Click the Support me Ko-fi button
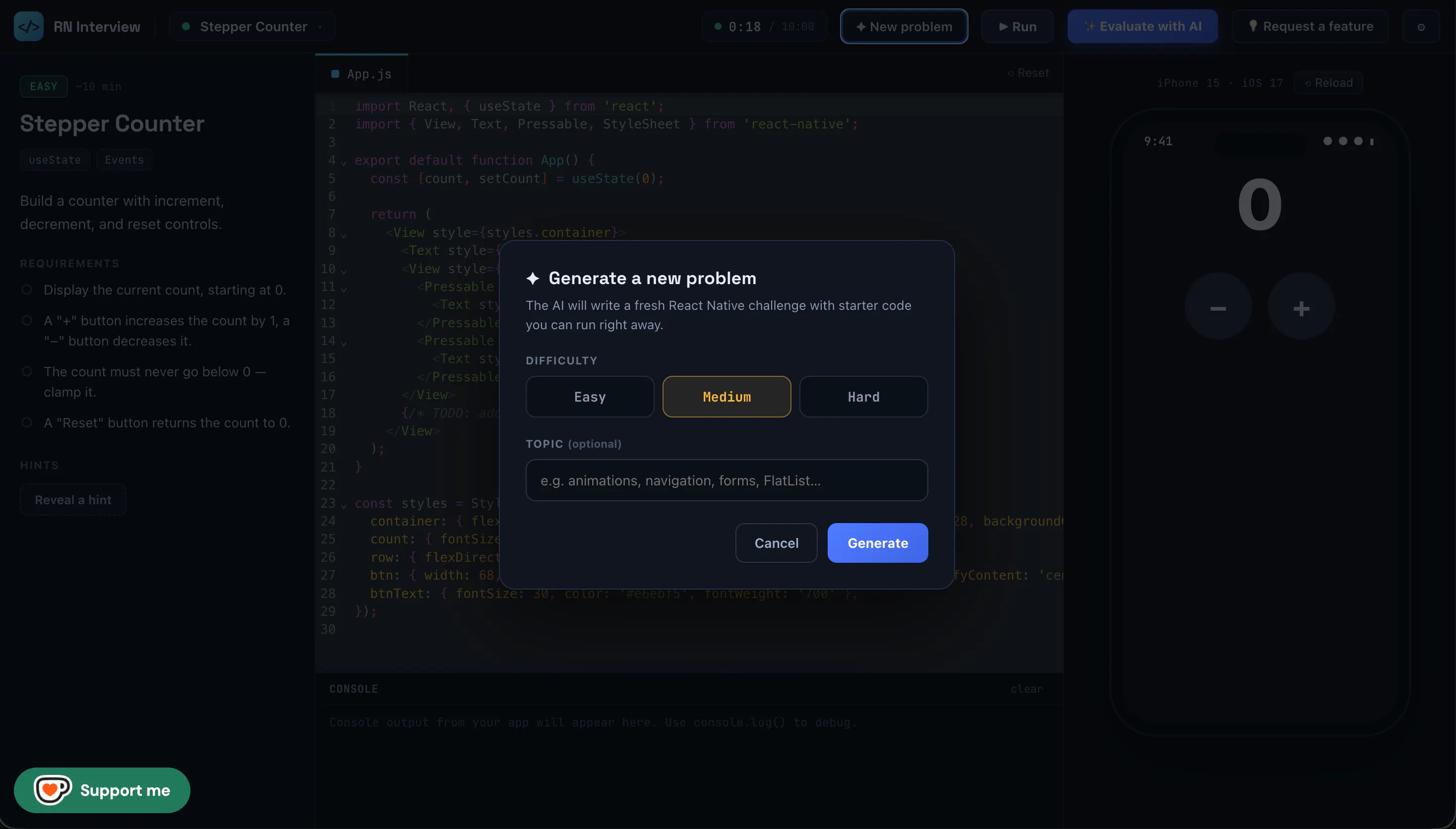 102,790
